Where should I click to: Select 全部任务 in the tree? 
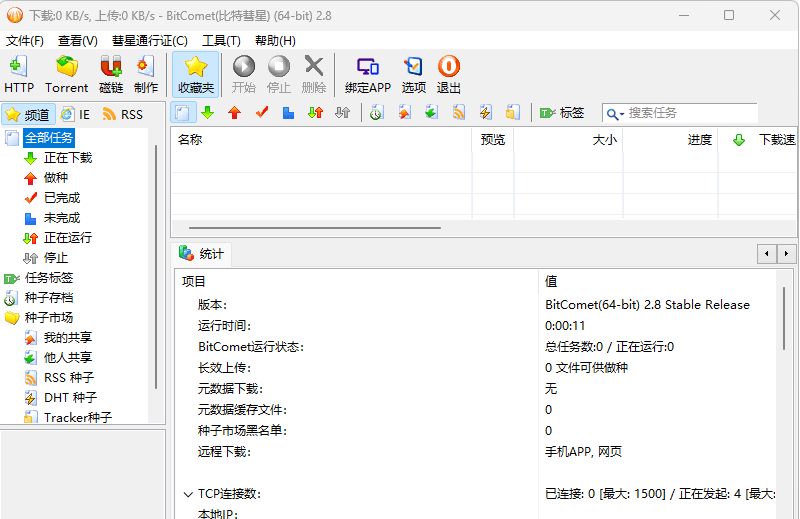tap(49, 138)
